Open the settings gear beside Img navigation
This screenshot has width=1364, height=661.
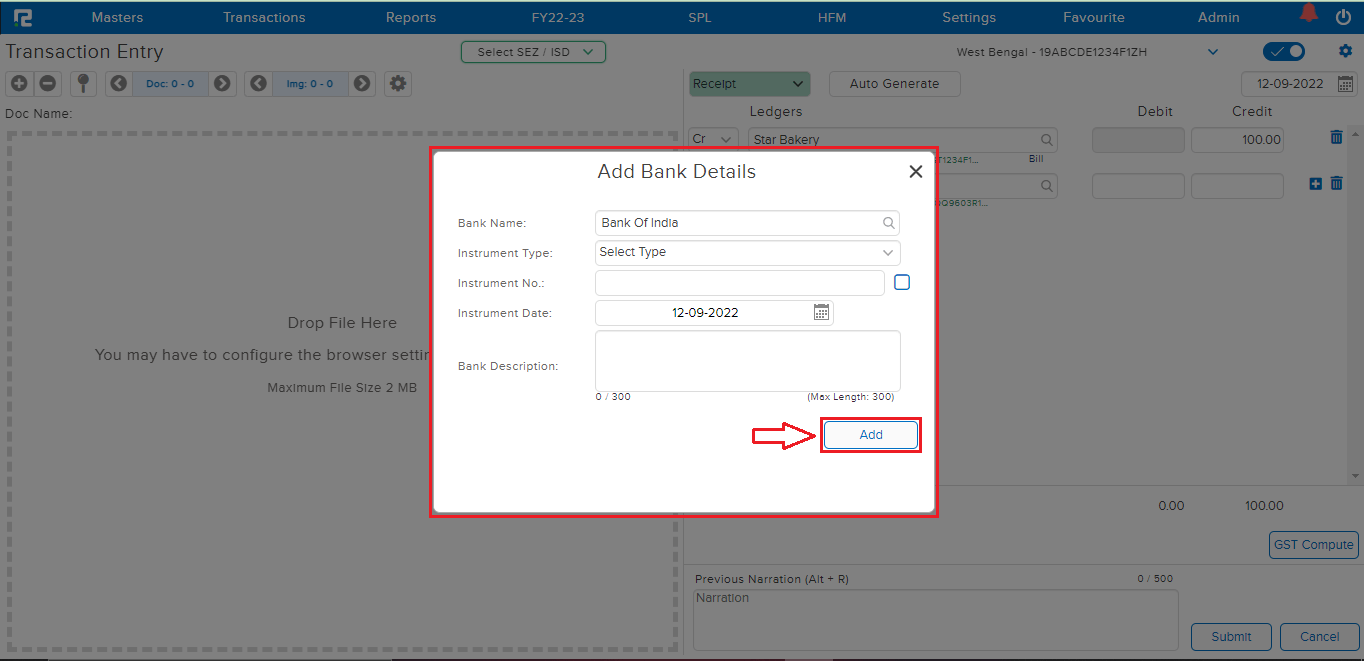397,83
